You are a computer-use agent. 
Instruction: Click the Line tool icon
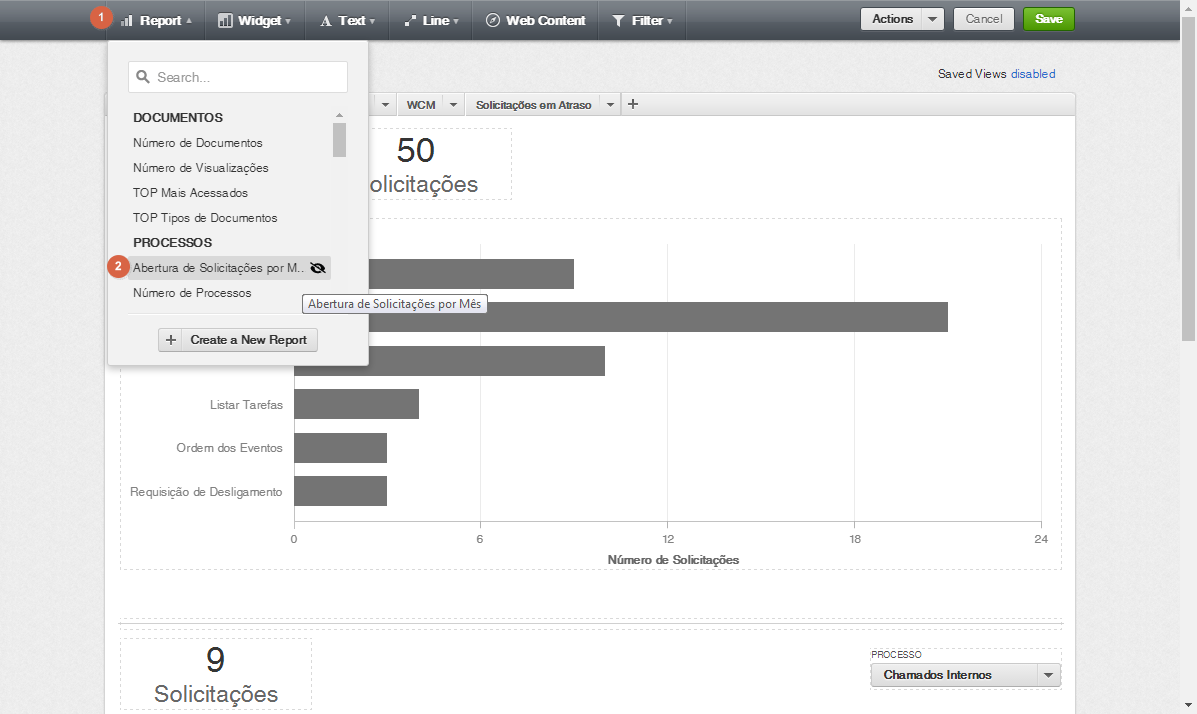(x=410, y=21)
